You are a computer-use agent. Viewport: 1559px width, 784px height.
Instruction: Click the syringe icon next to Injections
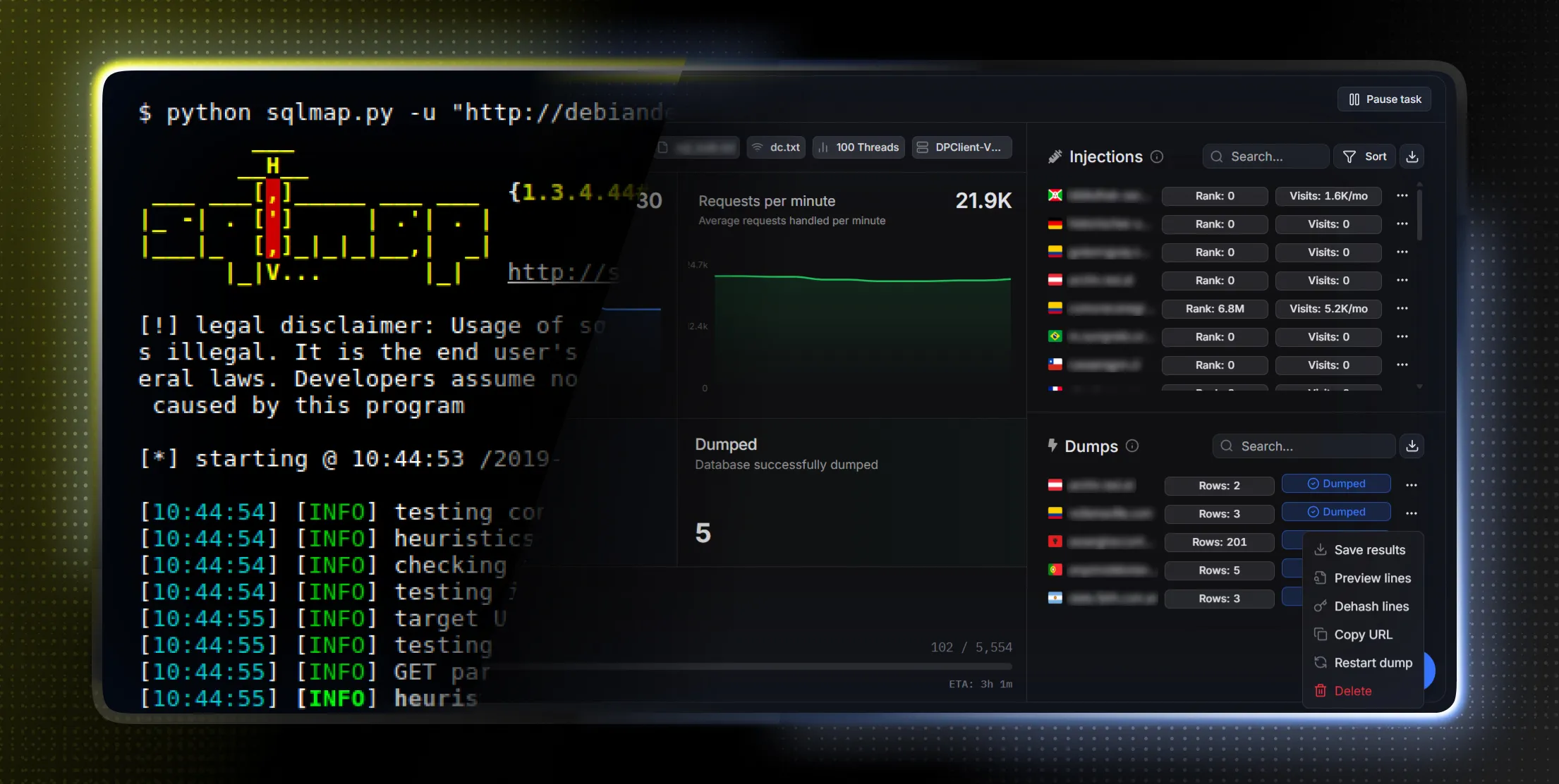pyautogui.click(x=1055, y=157)
